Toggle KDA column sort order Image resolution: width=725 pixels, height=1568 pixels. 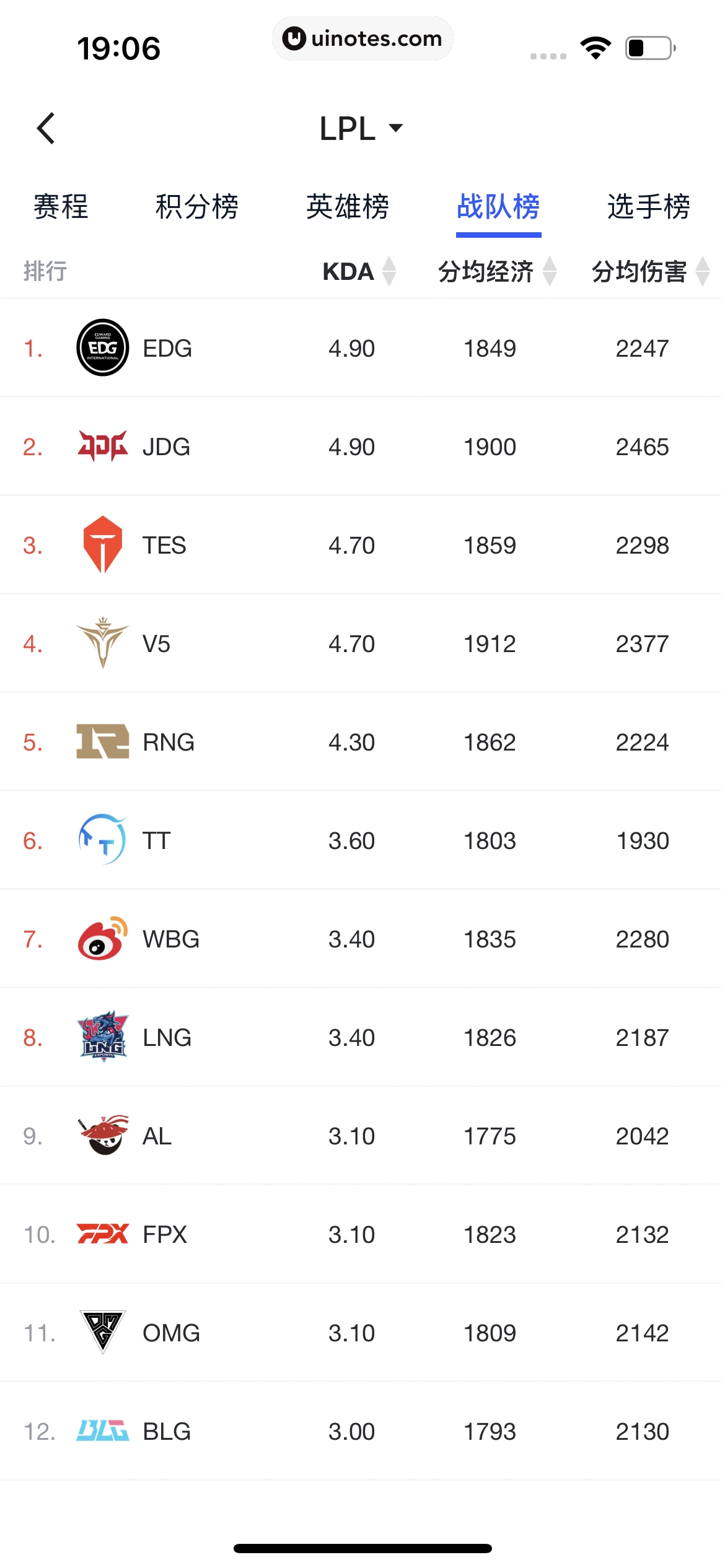(x=359, y=271)
